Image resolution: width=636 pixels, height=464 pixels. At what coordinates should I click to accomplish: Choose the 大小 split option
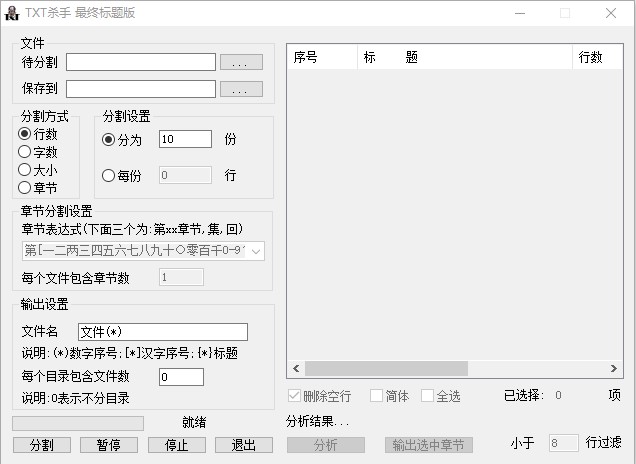25,170
